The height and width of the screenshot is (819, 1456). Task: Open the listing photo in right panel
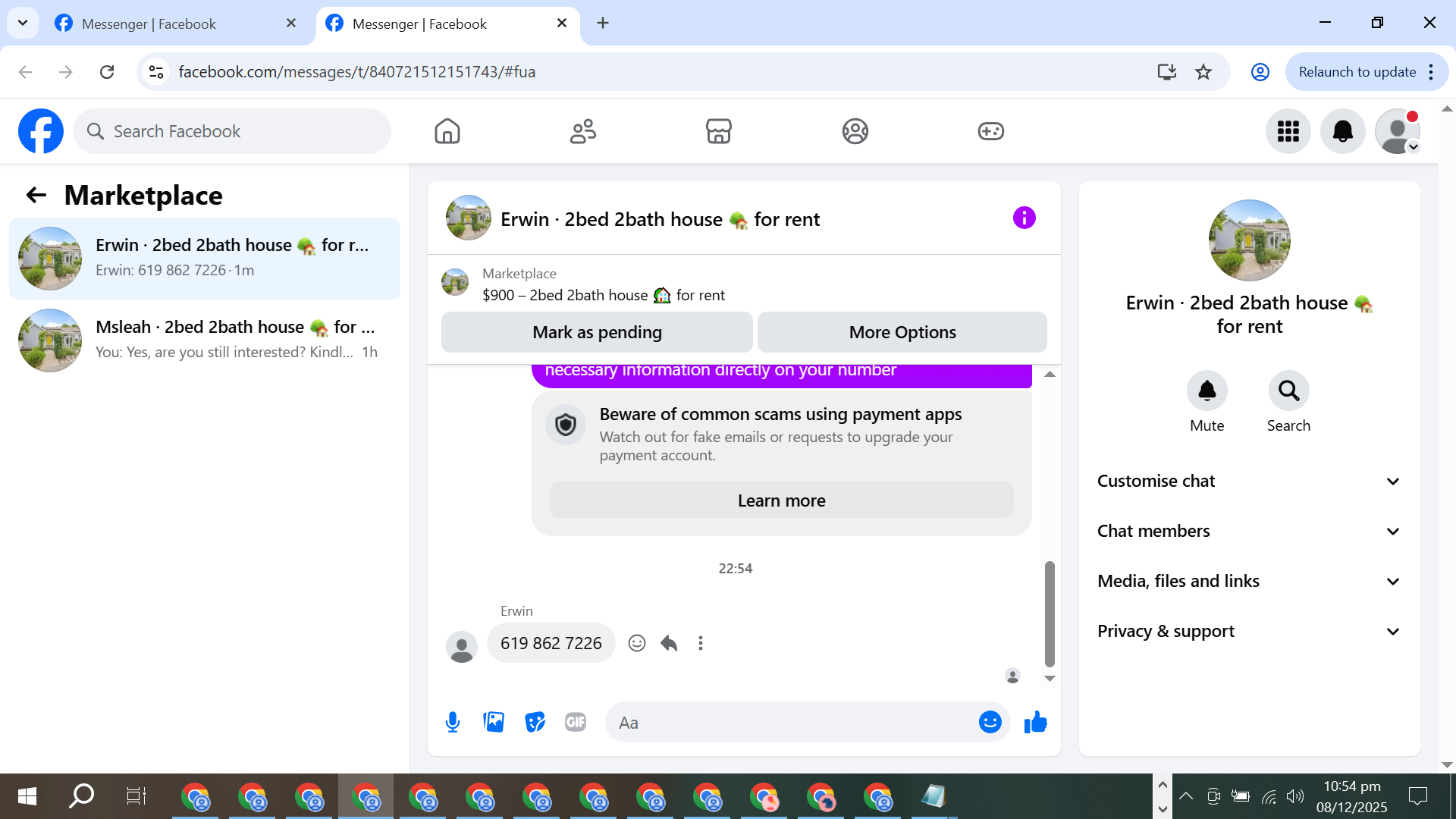pyautogui.click(x=1249, y=240)
